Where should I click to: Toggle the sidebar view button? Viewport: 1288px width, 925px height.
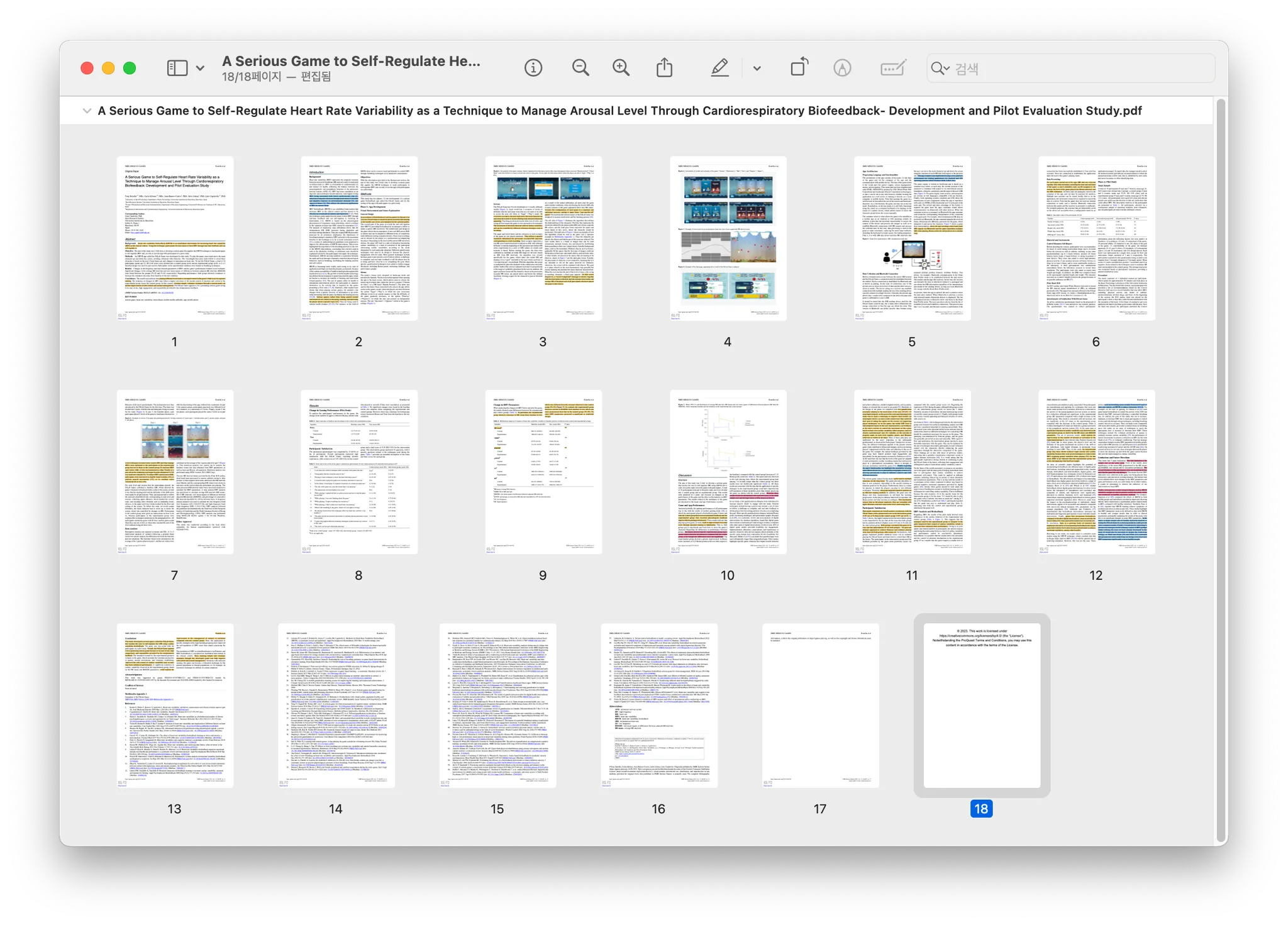[x=177, y=68]
